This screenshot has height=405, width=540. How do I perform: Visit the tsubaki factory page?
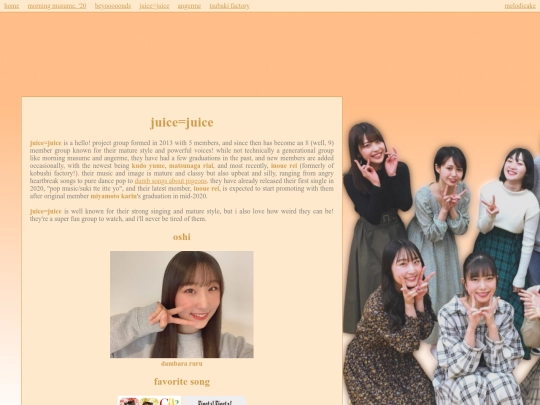229,6
